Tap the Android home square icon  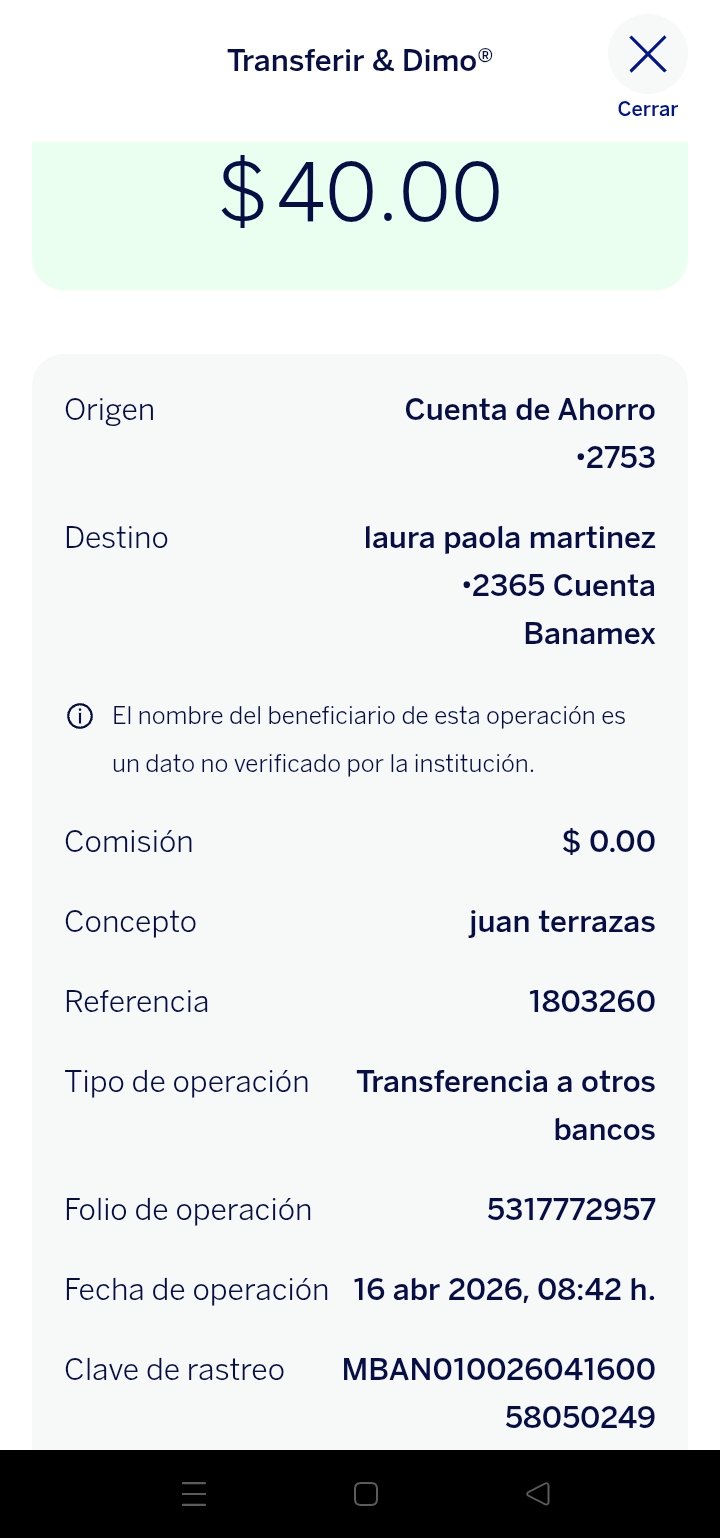[366, 1494]
